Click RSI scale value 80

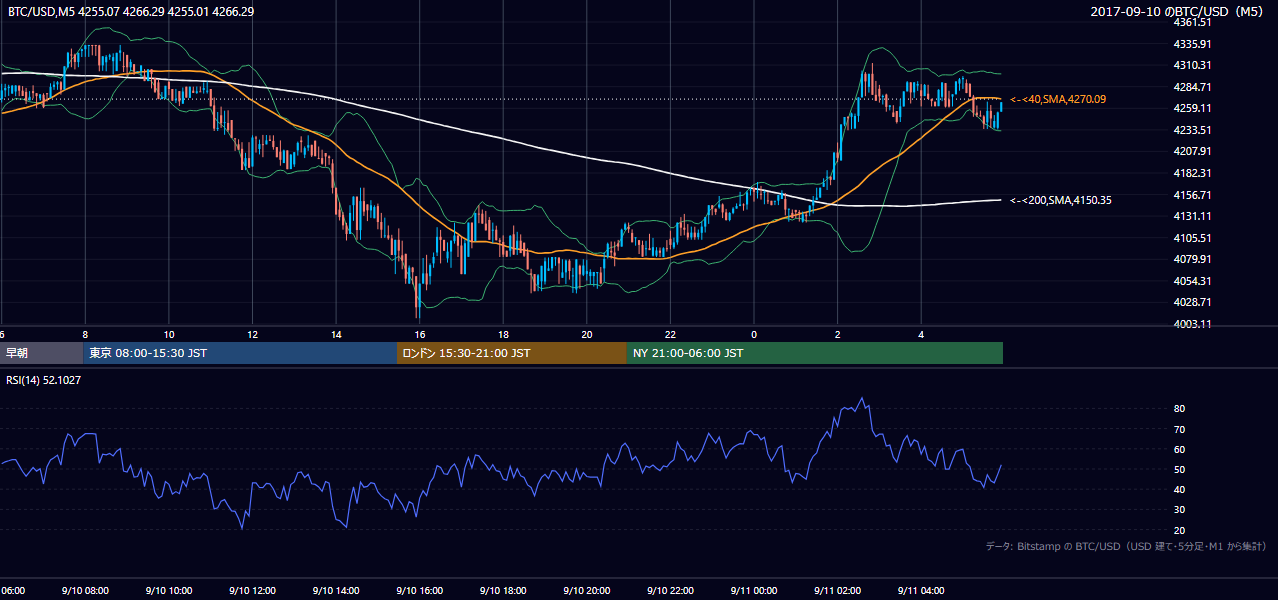[x=1179, y=409]
